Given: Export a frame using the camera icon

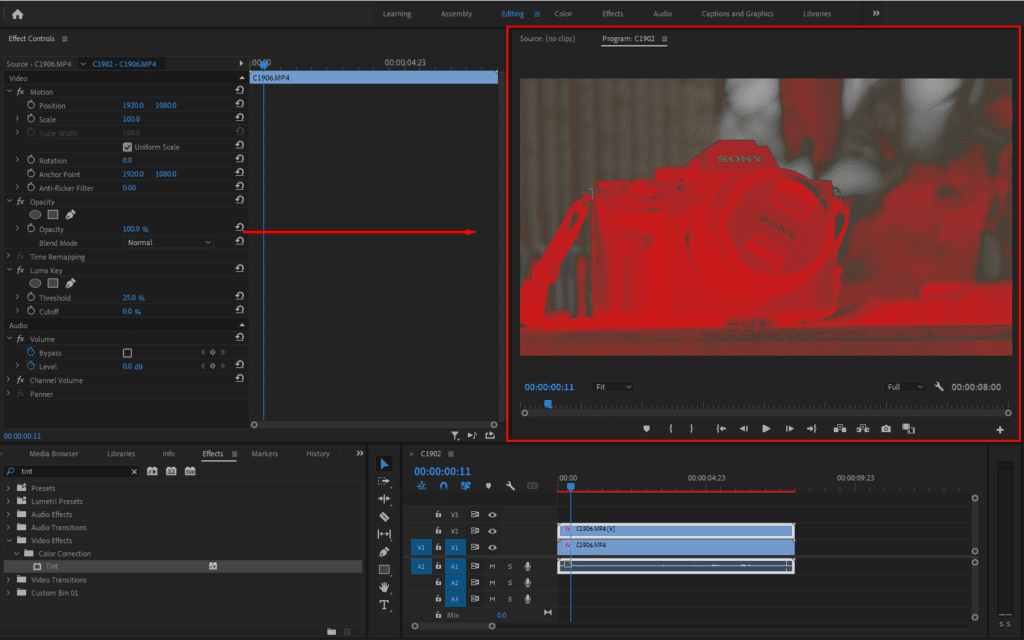Looking at the screenshot, I should (x=885, y=428).
